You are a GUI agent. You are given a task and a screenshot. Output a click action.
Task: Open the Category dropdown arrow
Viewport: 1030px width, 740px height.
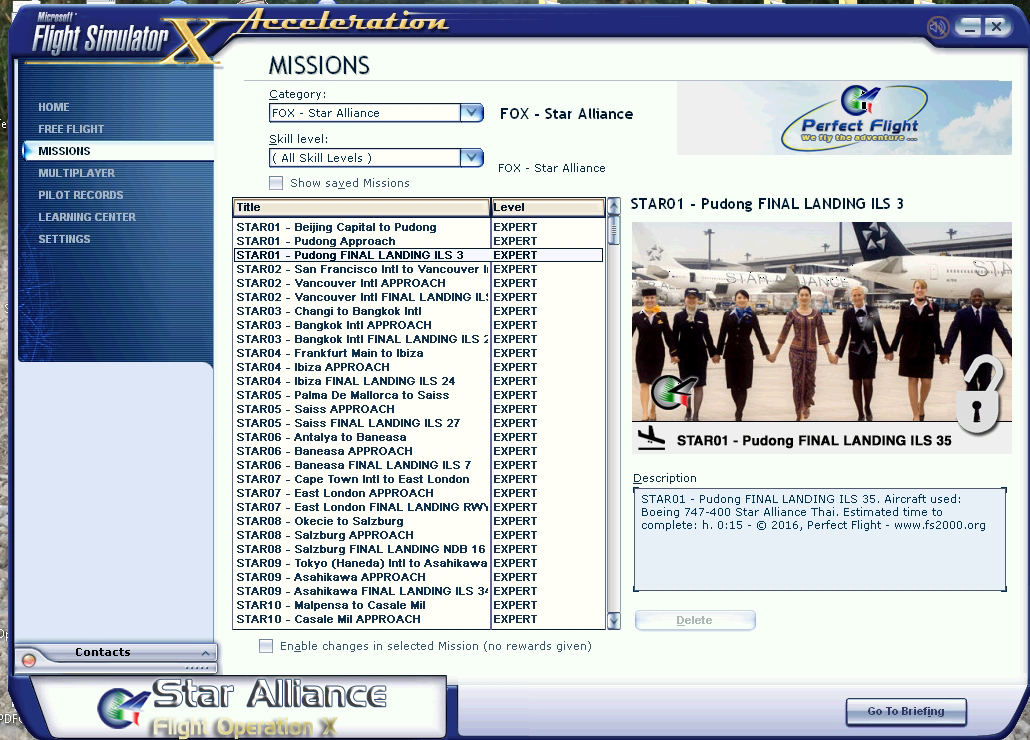[472, 113]
